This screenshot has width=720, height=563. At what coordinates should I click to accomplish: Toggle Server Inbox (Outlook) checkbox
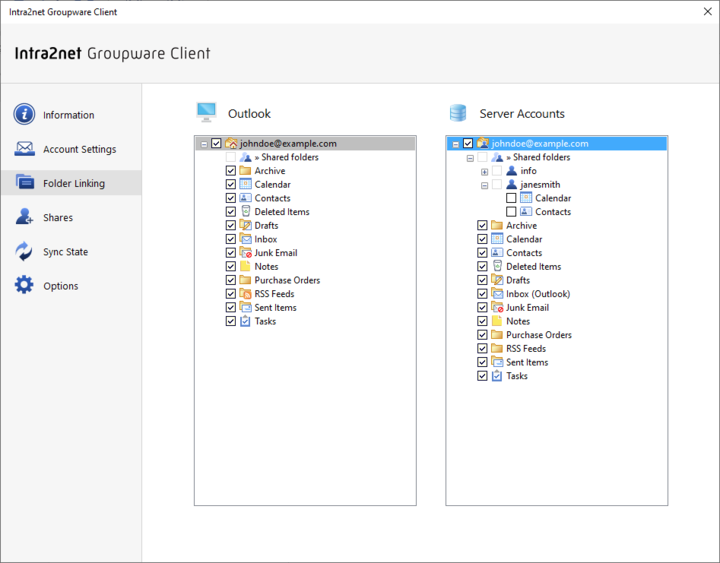(482, 293)
